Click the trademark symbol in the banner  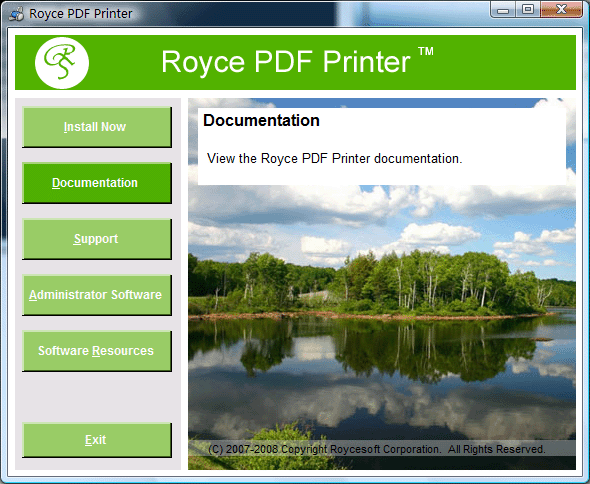click(x=426, y=51)
